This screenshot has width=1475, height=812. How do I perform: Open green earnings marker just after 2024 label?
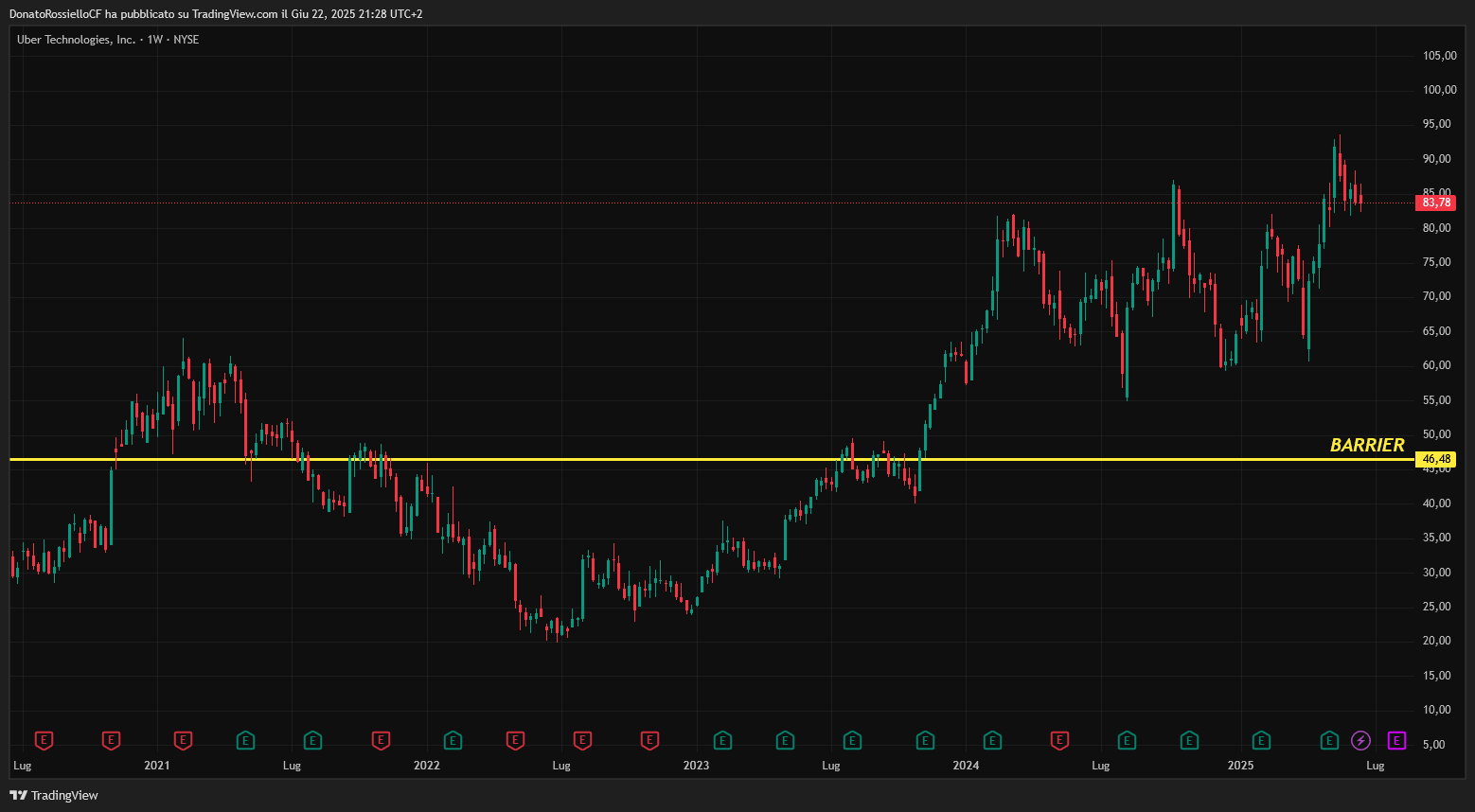[x=992, y=740]
